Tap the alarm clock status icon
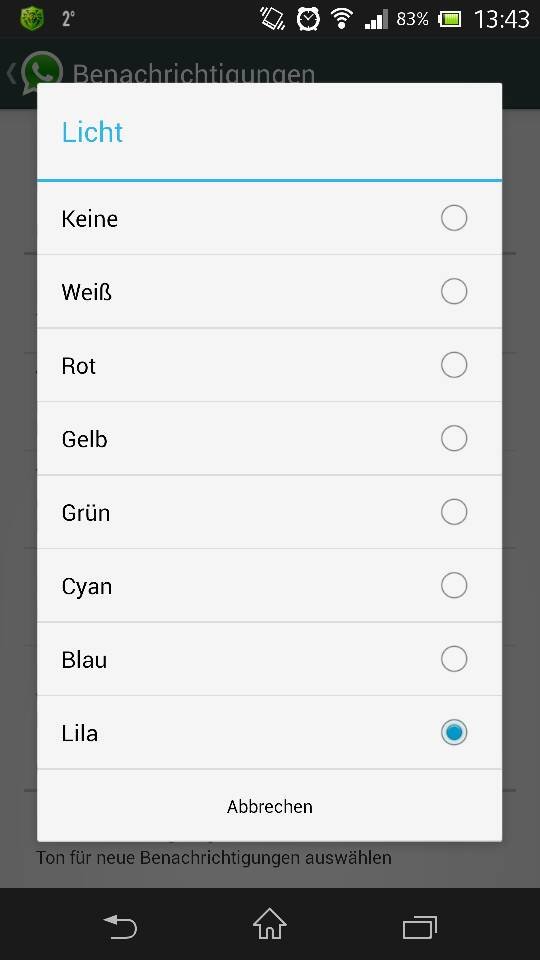The height and width of the screenshot is (960, 540). (x=308, y=19)
